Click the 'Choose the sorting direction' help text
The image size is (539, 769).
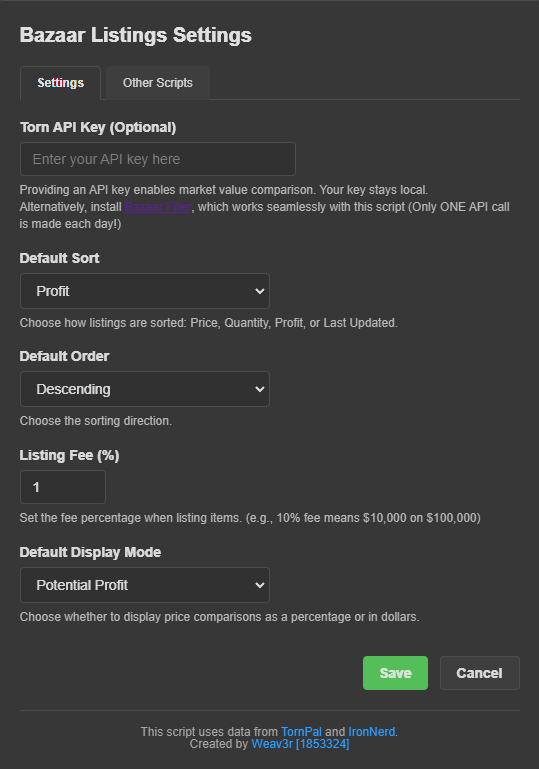[x=96, y=421]
